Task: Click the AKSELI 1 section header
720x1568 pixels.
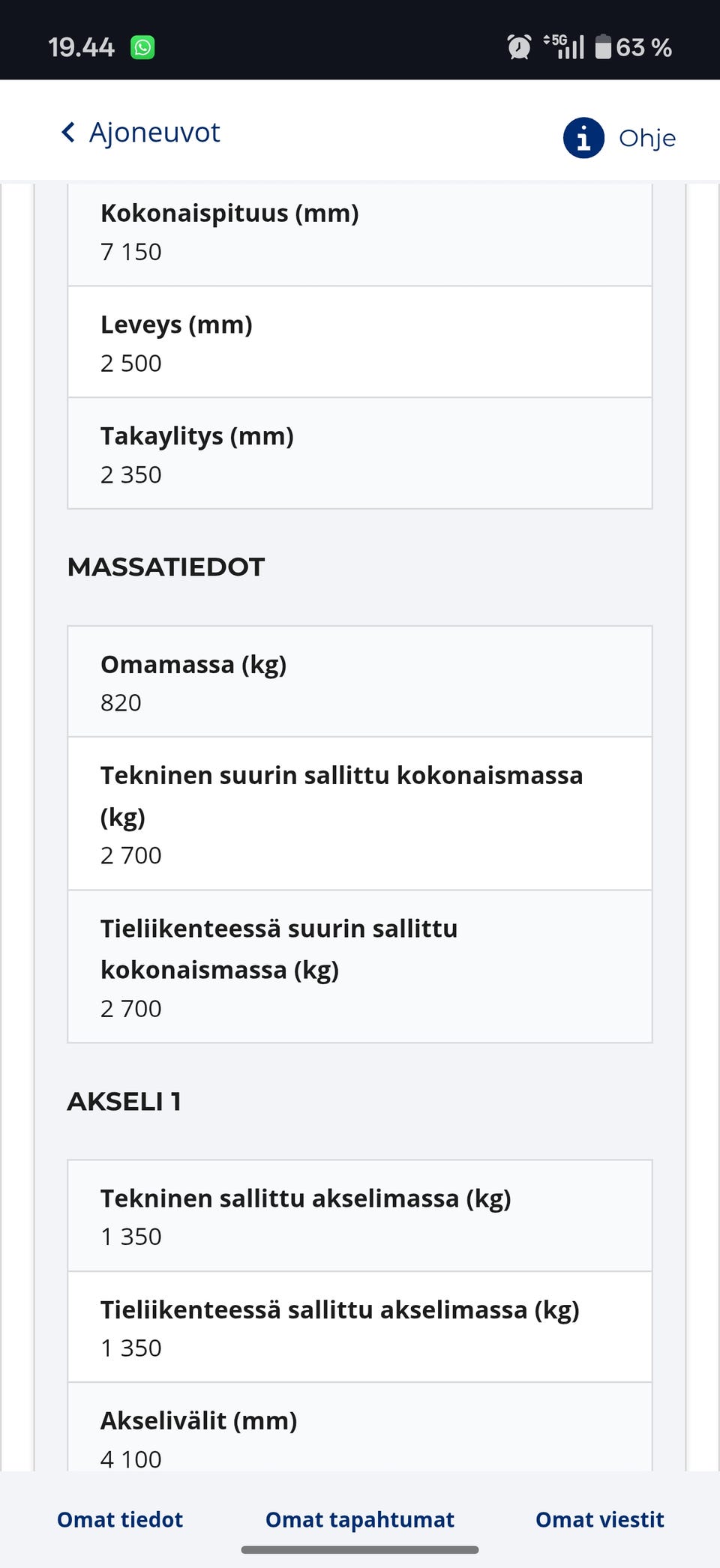Action: 123,1101
